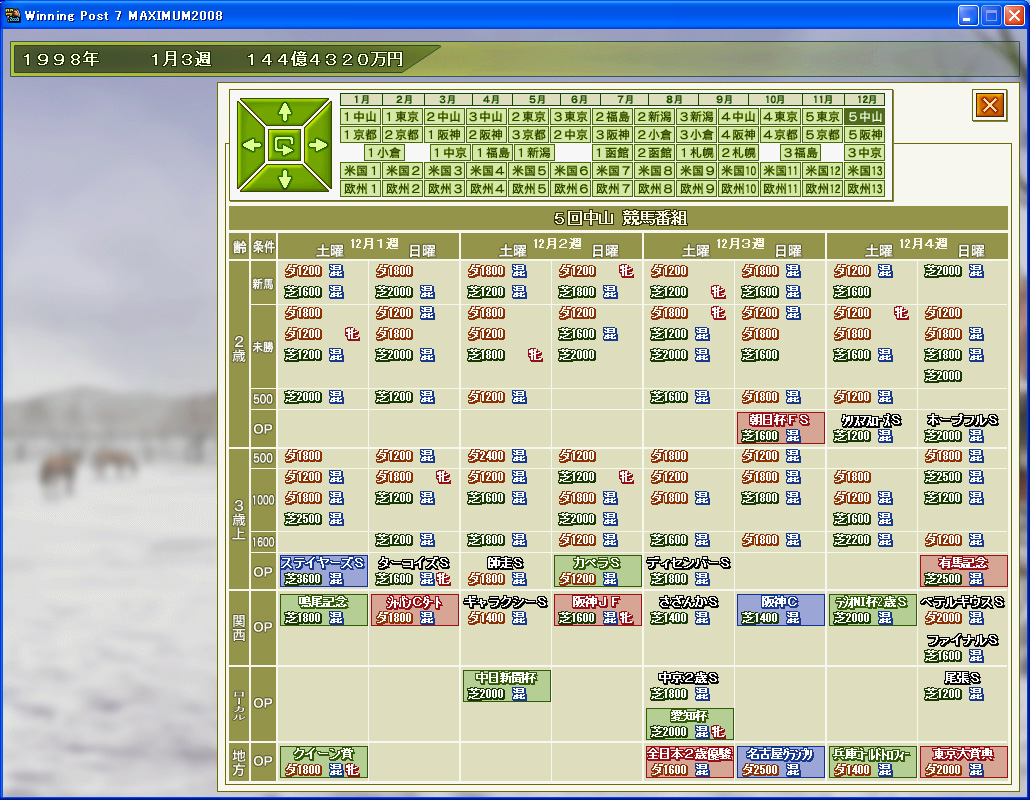The image size is (1030, 800).
Task: Click the up arrow on navigation pad
Action: [x=285, y=112]
